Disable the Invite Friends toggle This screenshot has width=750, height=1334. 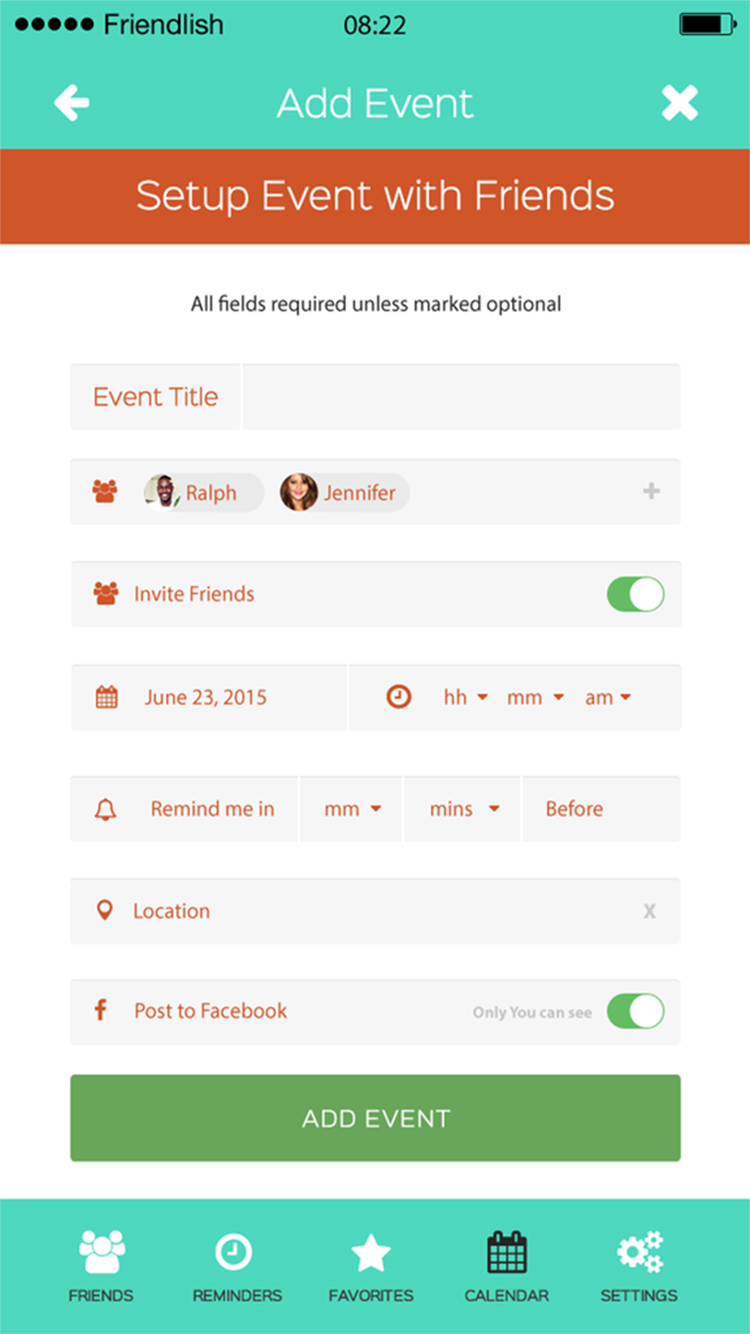point(635,594)
